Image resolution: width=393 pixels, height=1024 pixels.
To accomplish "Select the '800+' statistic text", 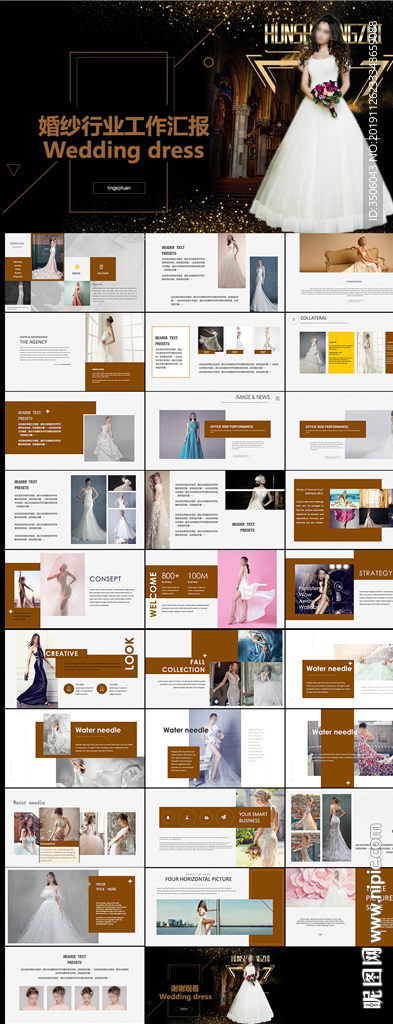I will (170, 576).
